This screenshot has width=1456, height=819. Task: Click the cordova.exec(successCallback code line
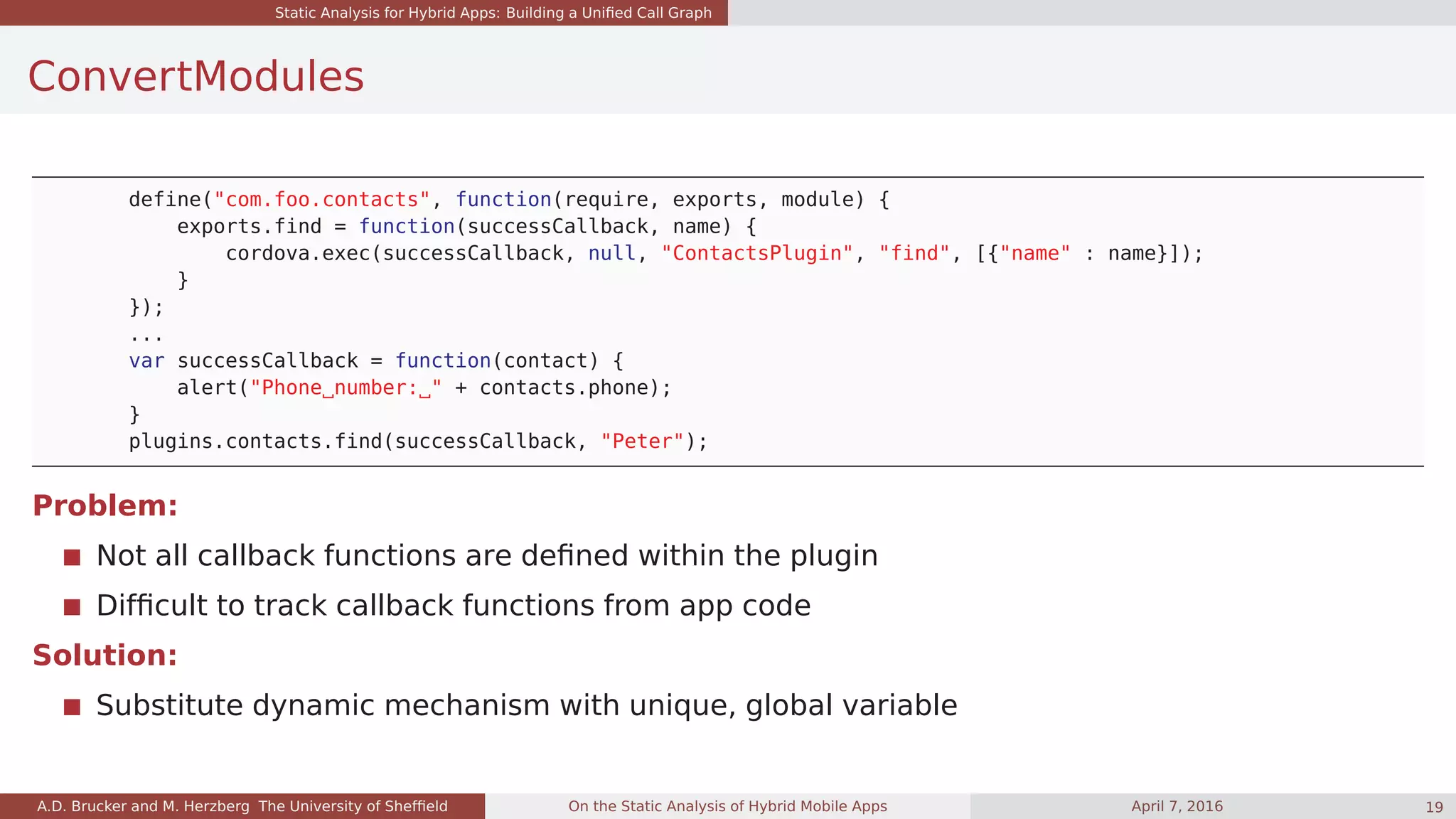tap(714, 254)
